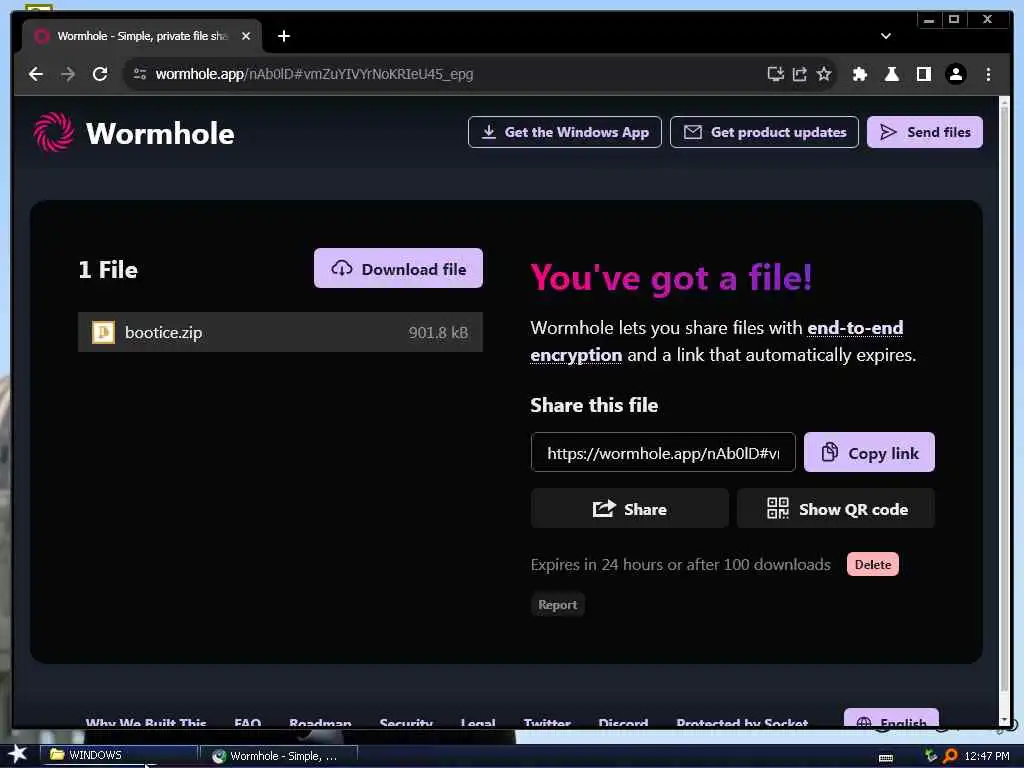
Task: Click the pink Delete button
Action: 872,564
